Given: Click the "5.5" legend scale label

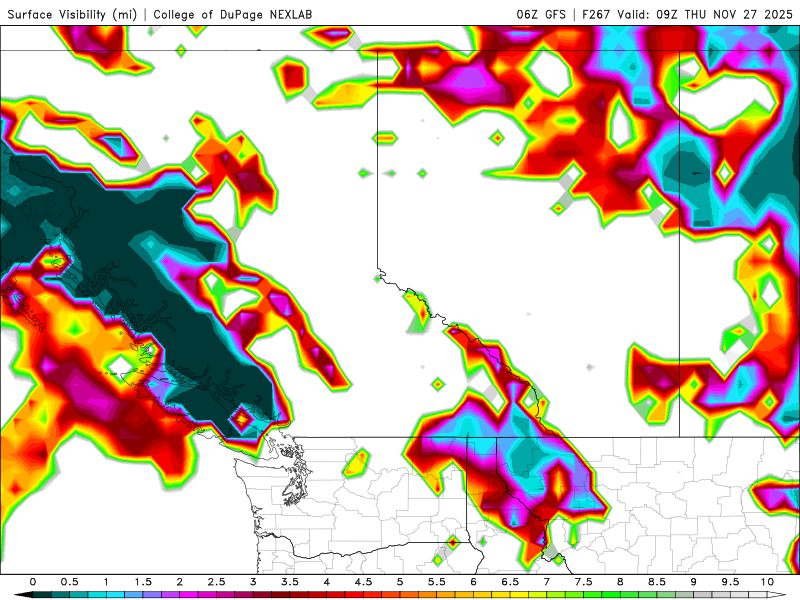Looking at the screenshot, I should pyautogui.click(x=437, y=582).
